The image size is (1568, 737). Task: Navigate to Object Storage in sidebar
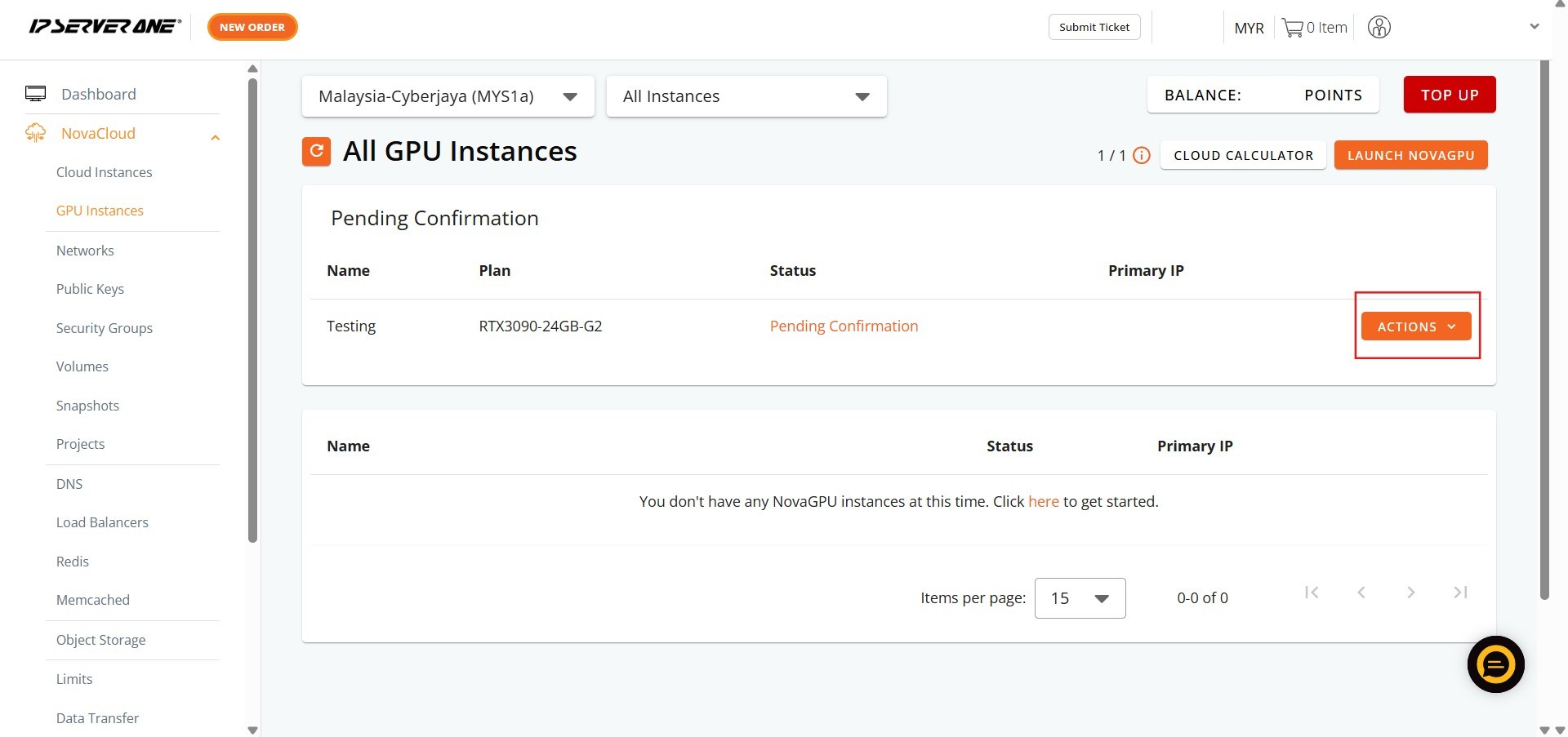[x=100, y=640]
